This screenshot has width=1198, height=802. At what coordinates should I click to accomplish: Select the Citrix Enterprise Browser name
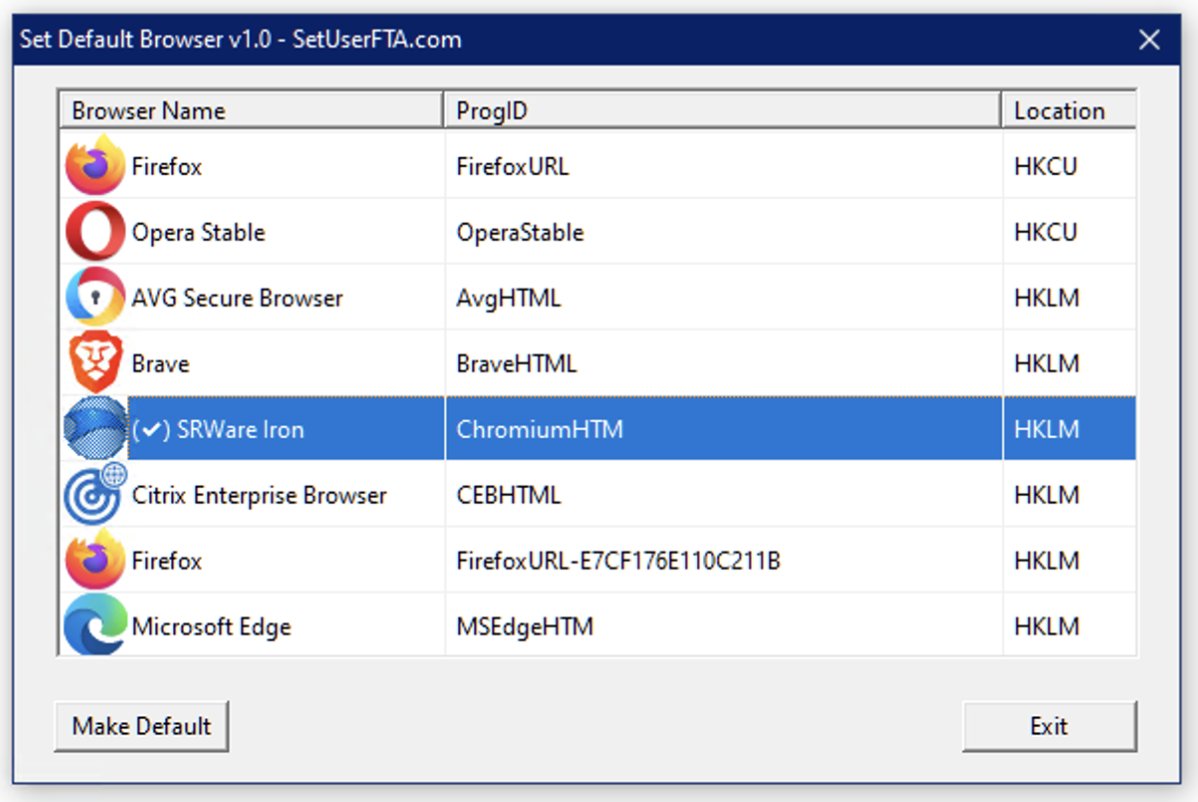[x=259, y=494]
